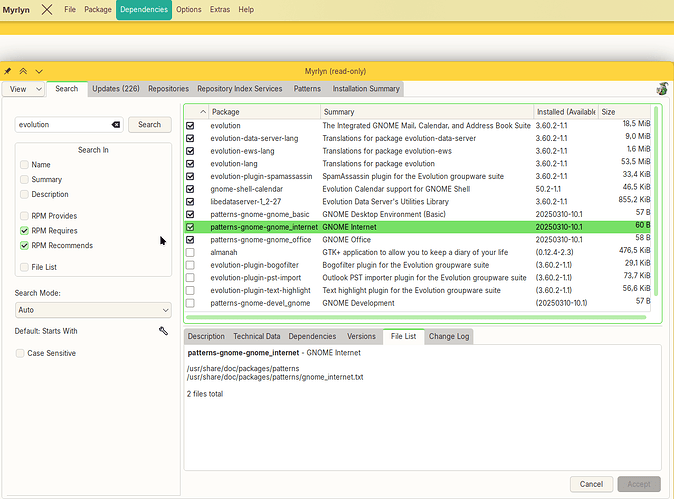Select the patterns-gnome-gnome_basic row
Viewport: 674px width, 499px height.
418,214
